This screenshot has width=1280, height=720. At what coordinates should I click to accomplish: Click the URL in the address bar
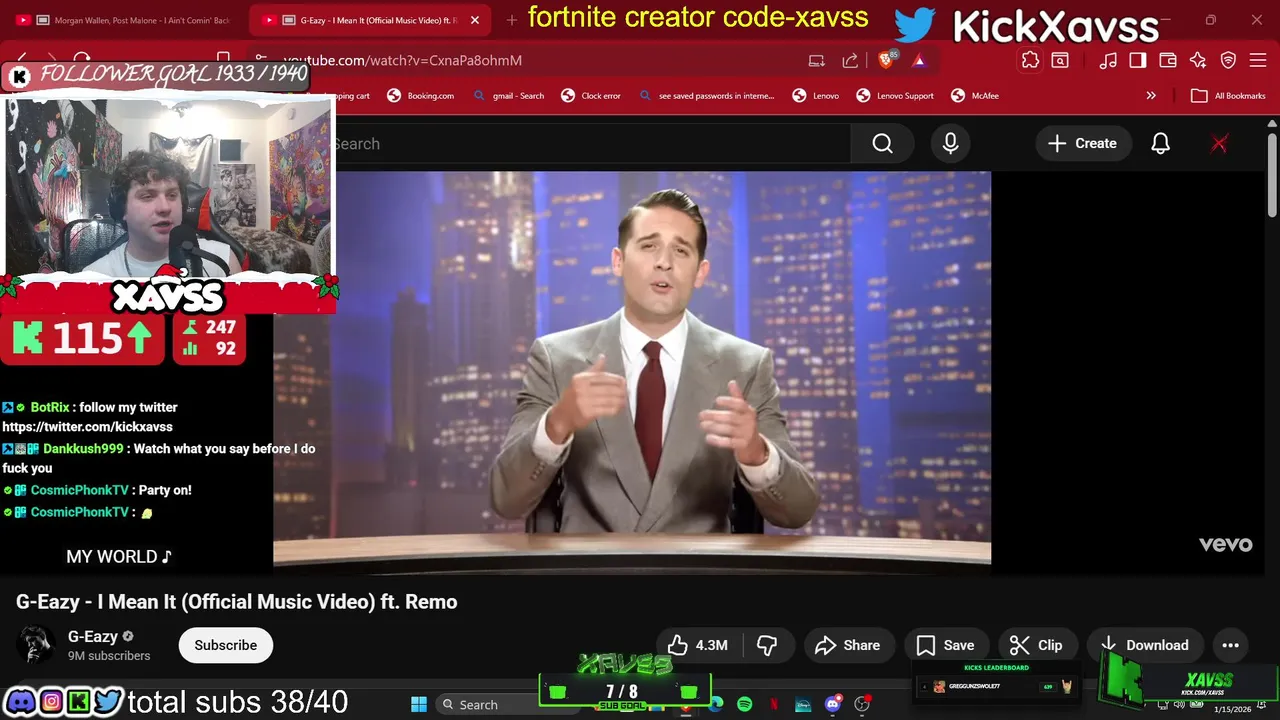point(402,61)
